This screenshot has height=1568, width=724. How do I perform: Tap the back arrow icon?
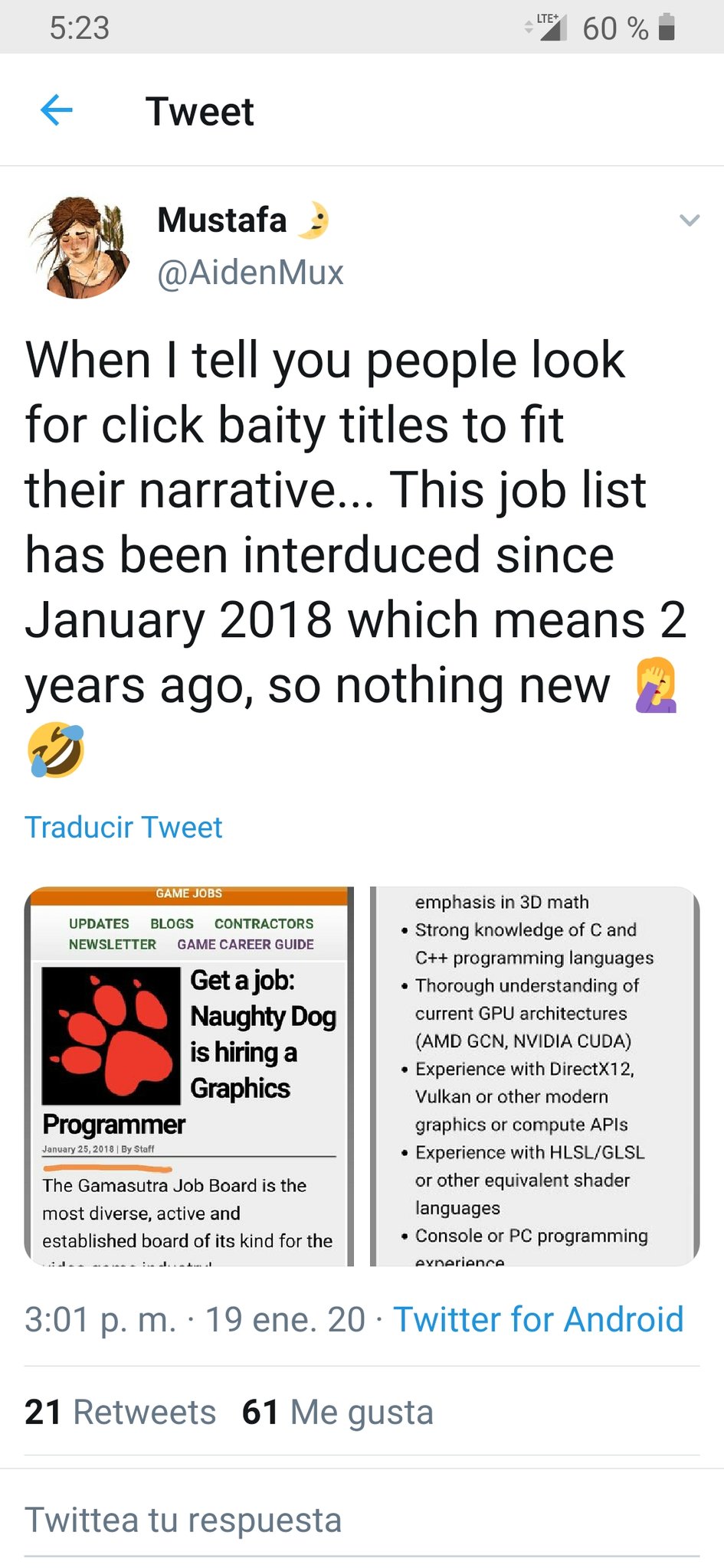tap(56, 111)
